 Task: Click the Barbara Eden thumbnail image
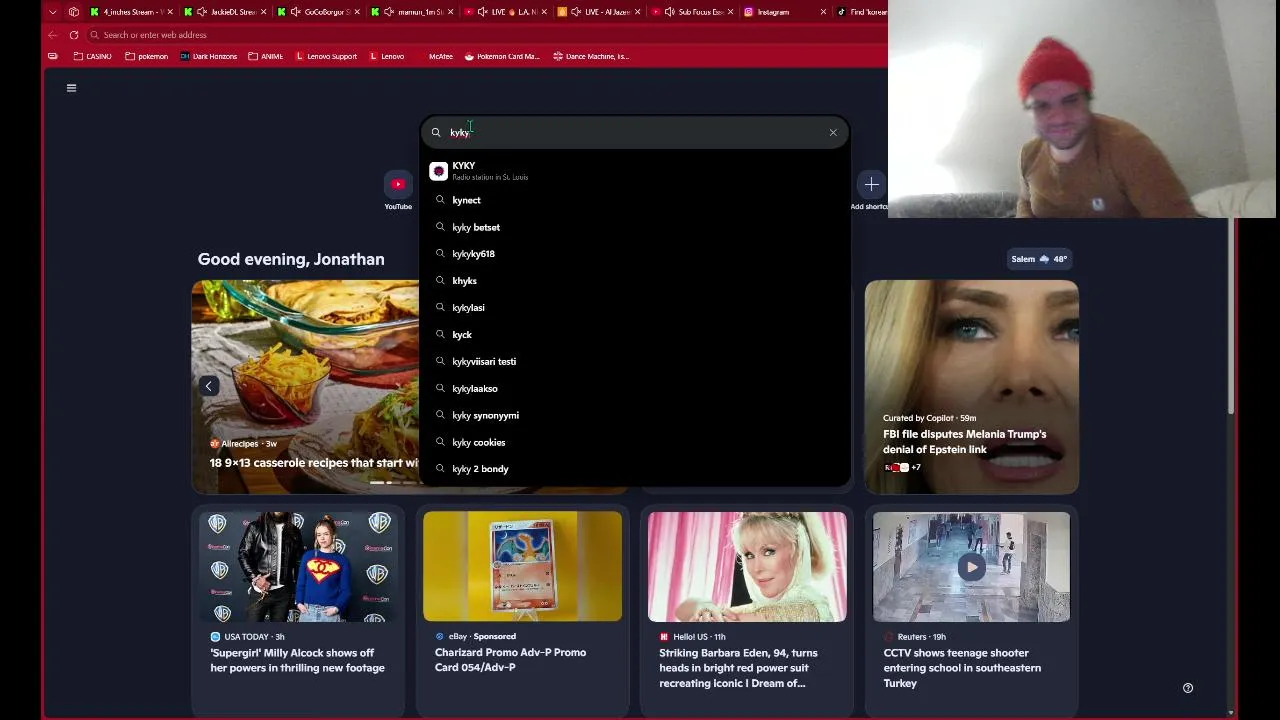pos(747,567)
